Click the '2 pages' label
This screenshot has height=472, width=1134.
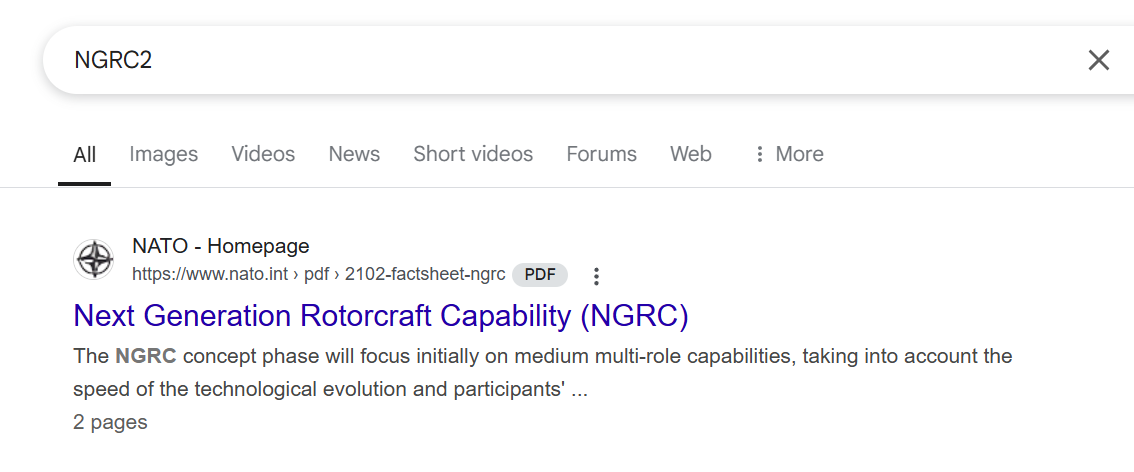(110, 422)
